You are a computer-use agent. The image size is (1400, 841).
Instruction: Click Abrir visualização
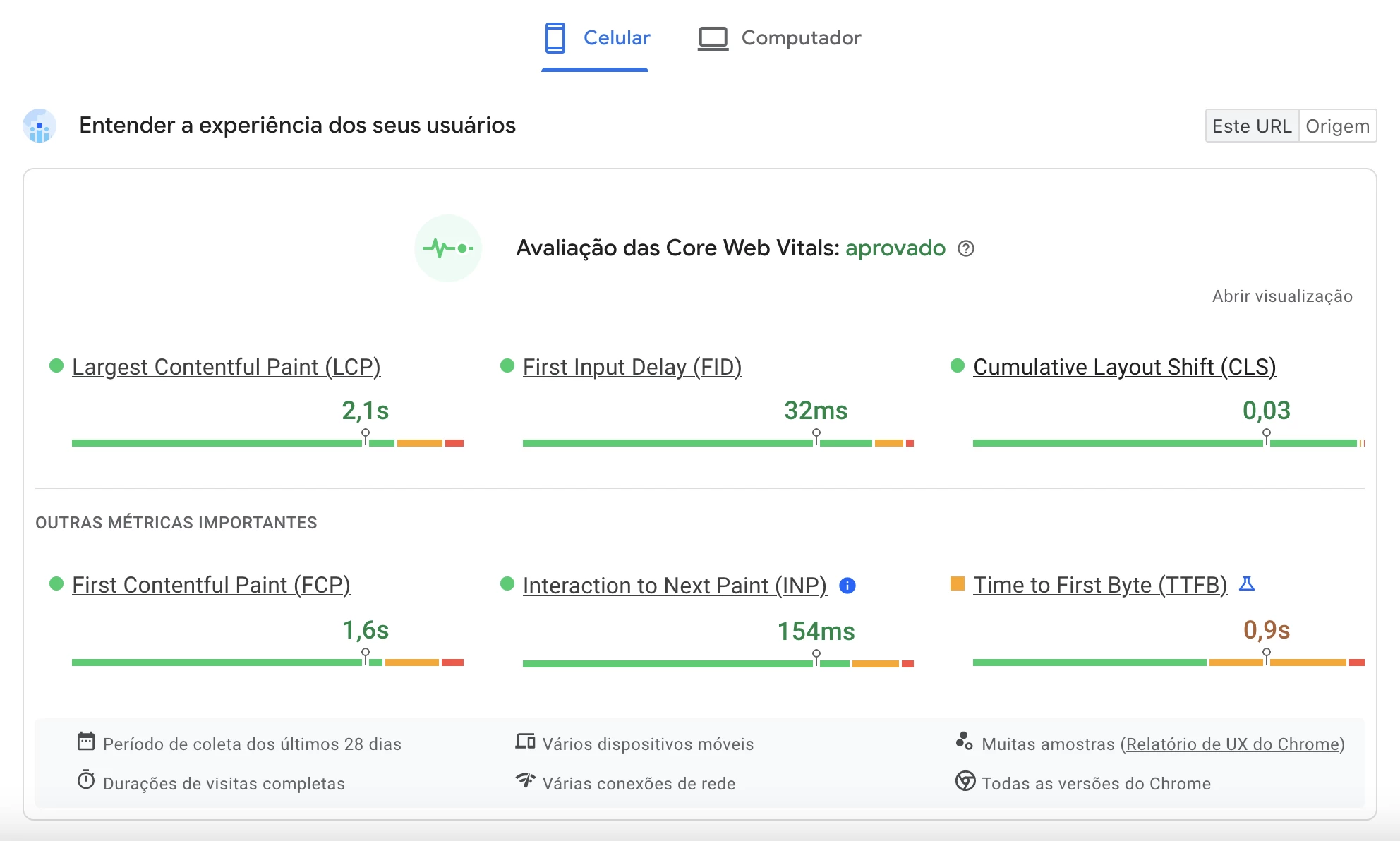pos(1282,296)
